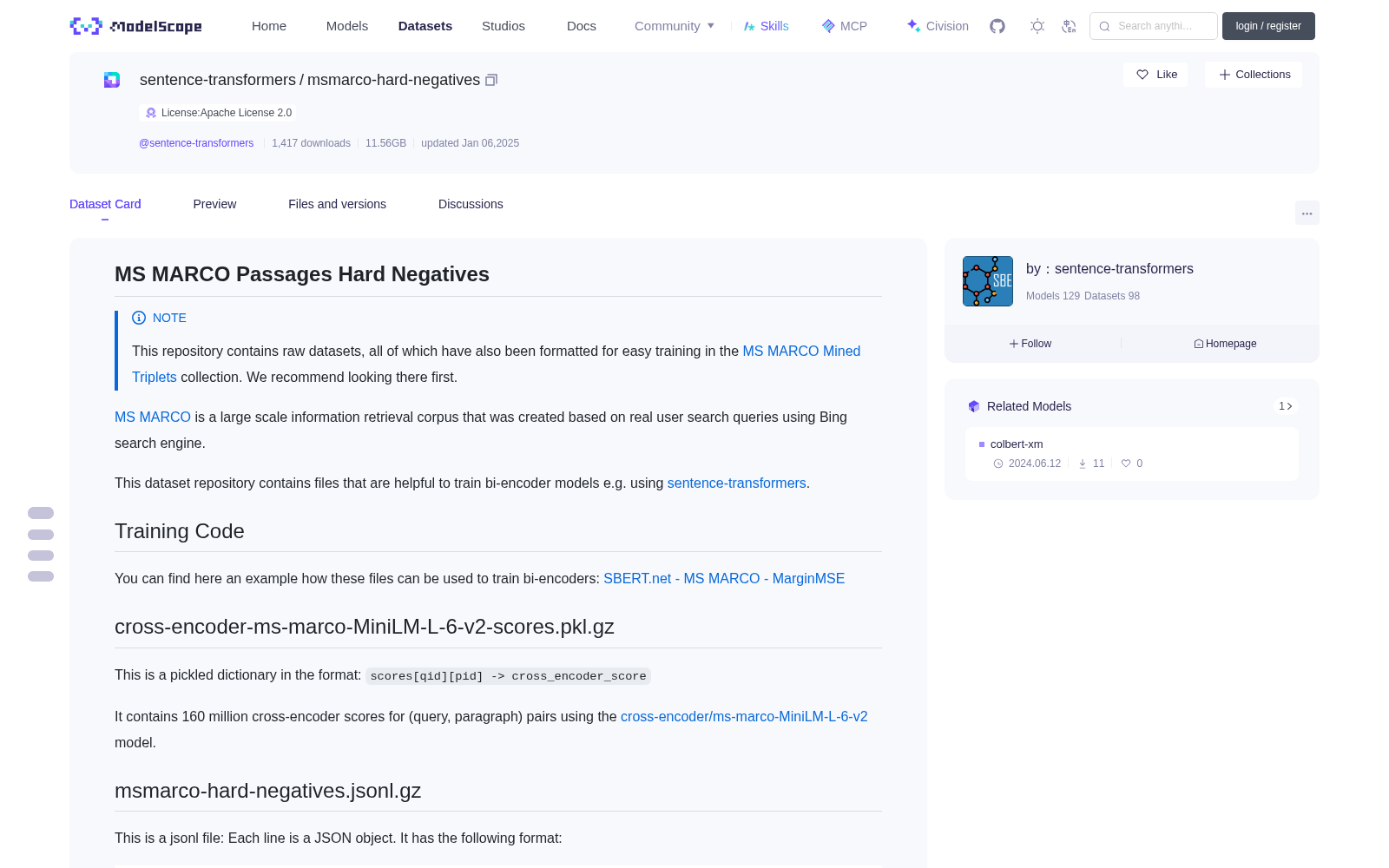Click the Related Models cube icon

(x=974, y=406)
